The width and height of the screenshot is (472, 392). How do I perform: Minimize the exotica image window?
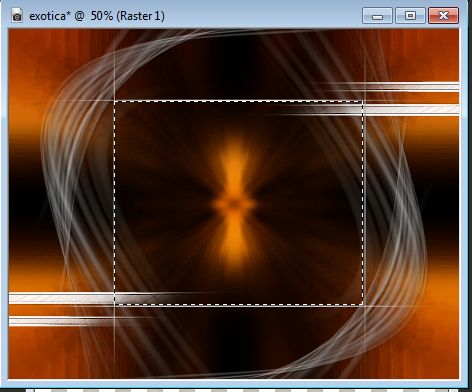coord(377,16)
